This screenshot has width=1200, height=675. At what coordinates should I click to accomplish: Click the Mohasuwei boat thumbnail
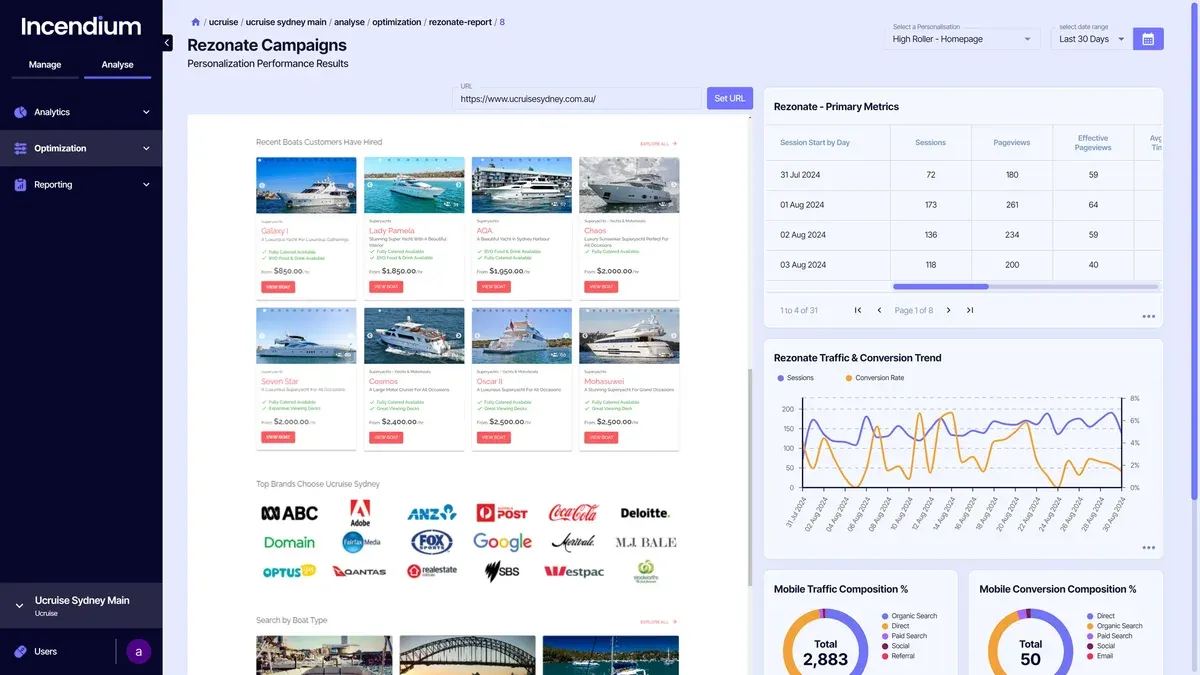click(x=629, y=336)
